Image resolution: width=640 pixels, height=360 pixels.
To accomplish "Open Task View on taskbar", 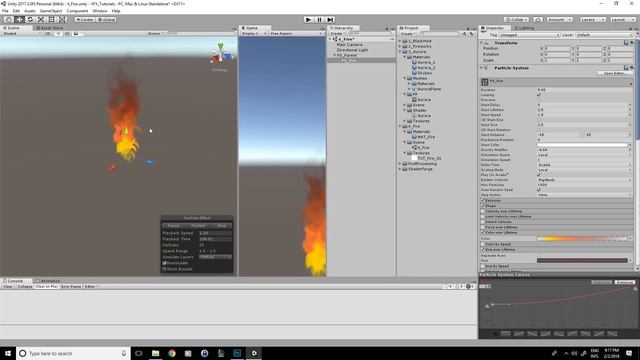I will pyautogui.click(x=139, y=353).
